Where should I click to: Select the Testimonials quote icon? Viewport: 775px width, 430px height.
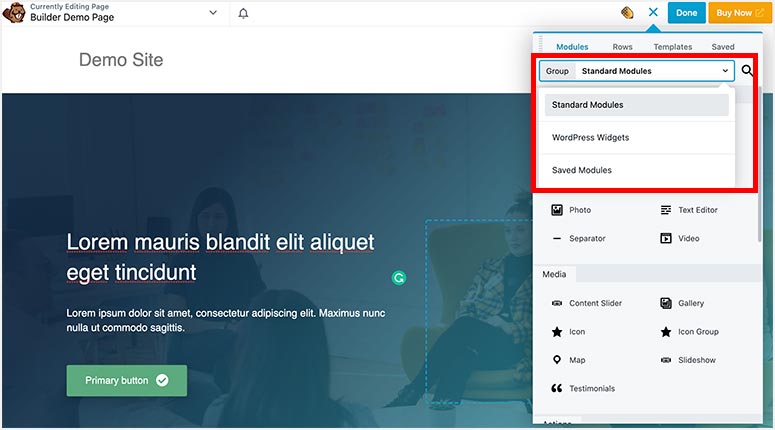pyautogui.click(x=557, y=388)
